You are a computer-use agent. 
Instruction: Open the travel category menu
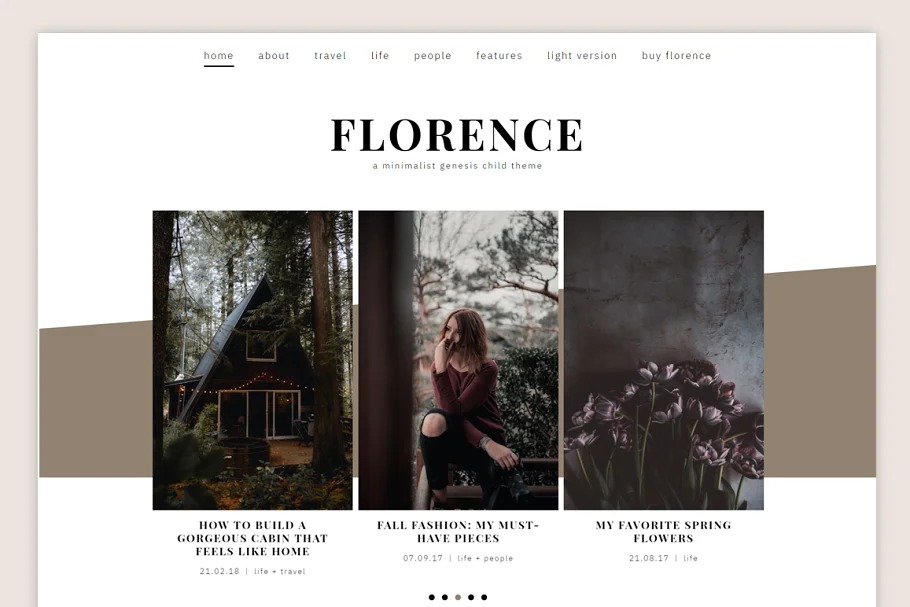pyautogui.click(x=330, y=56)
